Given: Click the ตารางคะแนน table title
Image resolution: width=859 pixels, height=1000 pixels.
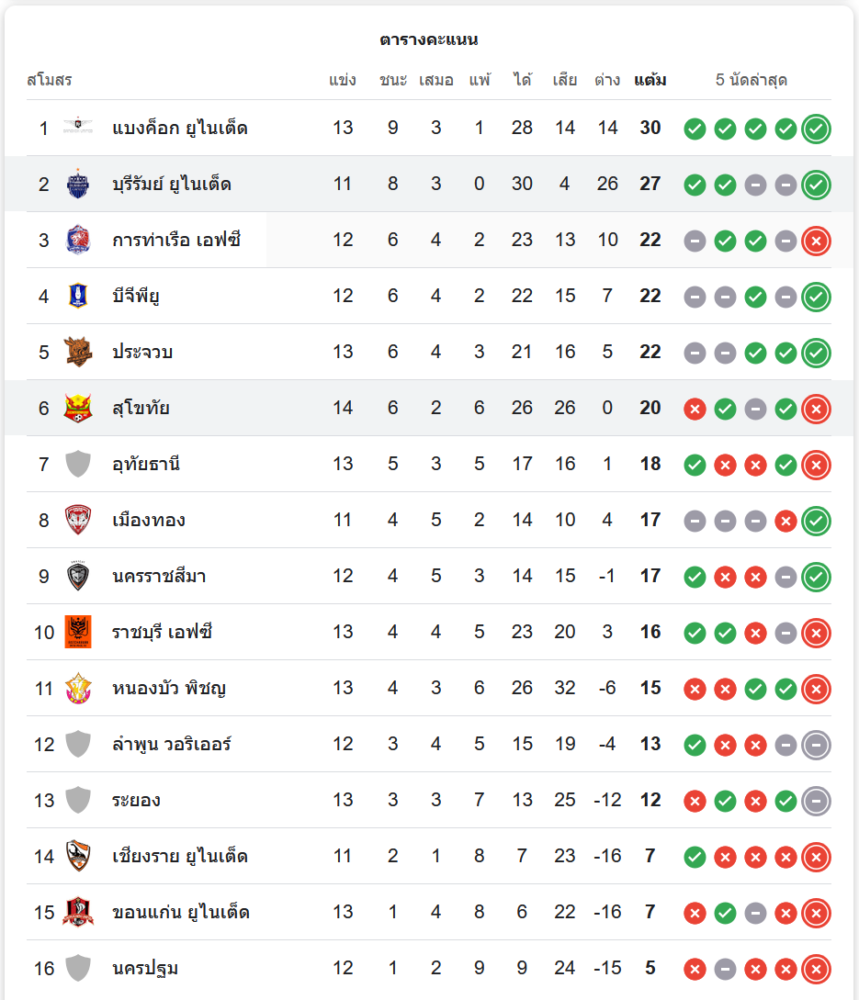Looking at the screenshot, I should tap(429, 40).
